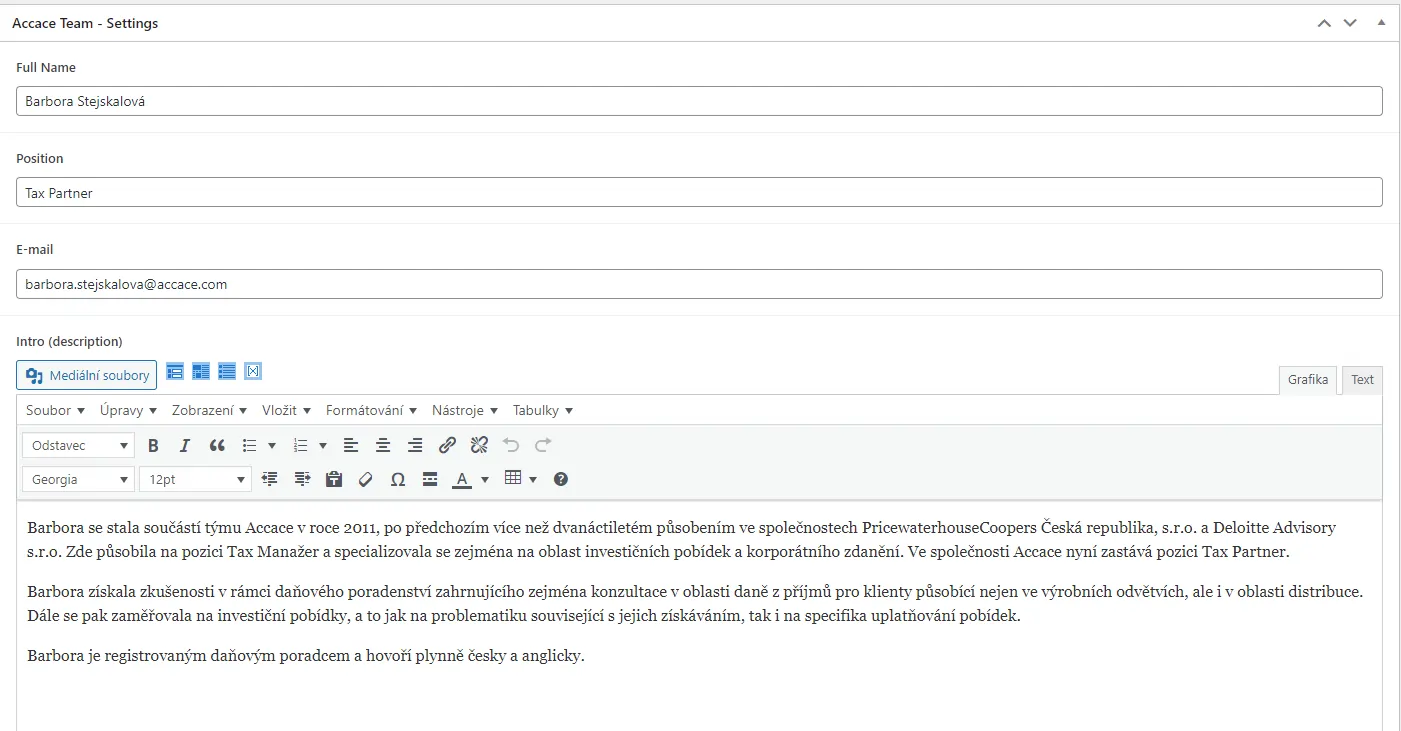The image size is (1401, 731).
Task: Apply italic formatting
Action: point(184,446)
